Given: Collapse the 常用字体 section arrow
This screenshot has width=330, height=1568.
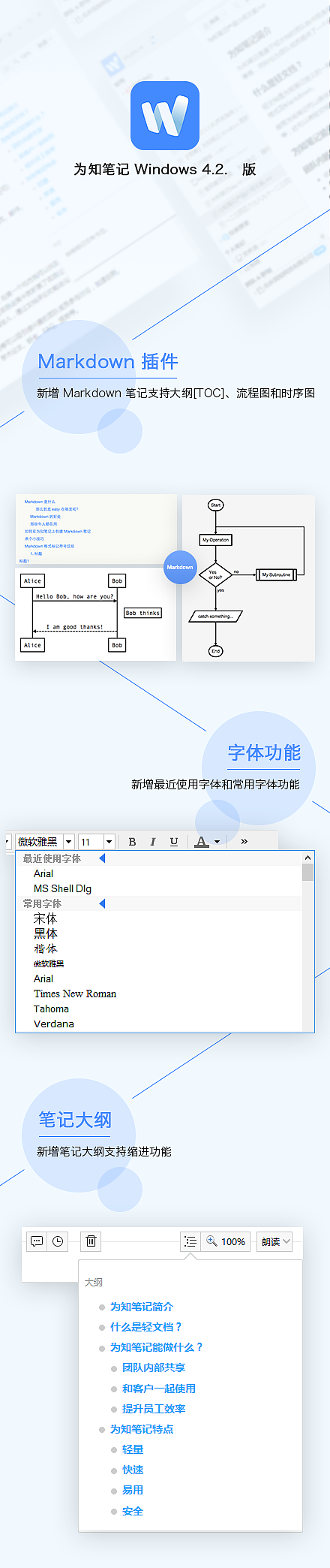Looking at the screenshot, I should point(102,903).
